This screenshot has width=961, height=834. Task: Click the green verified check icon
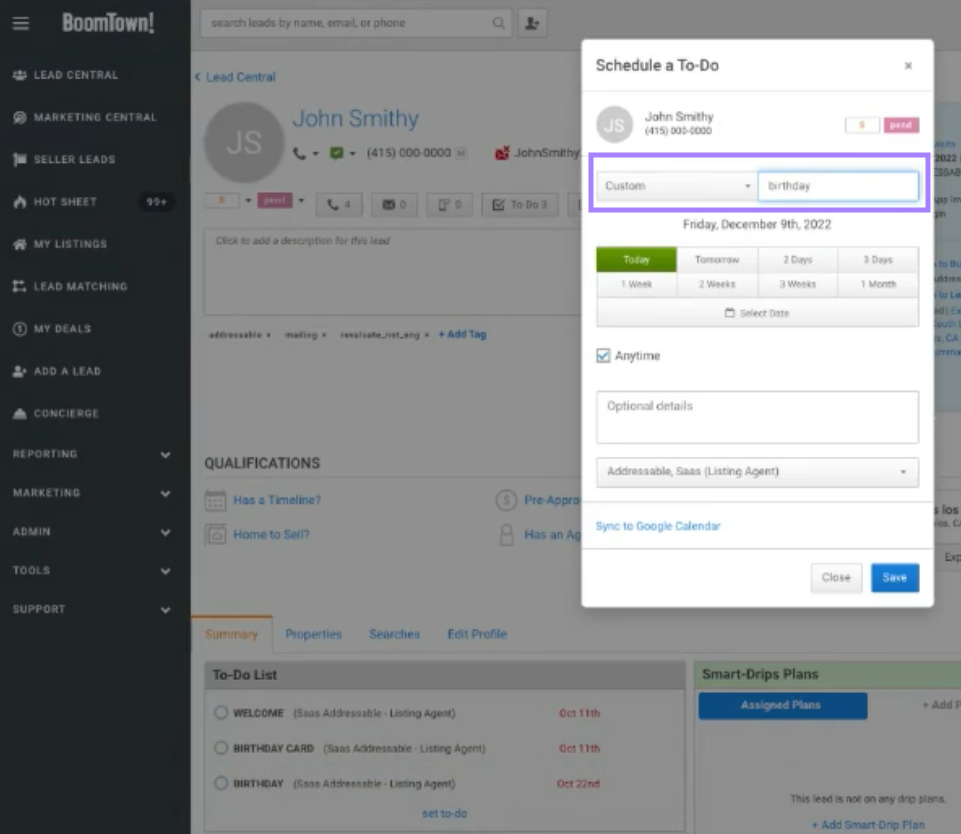pyautogui.click(x=336, y=153)
